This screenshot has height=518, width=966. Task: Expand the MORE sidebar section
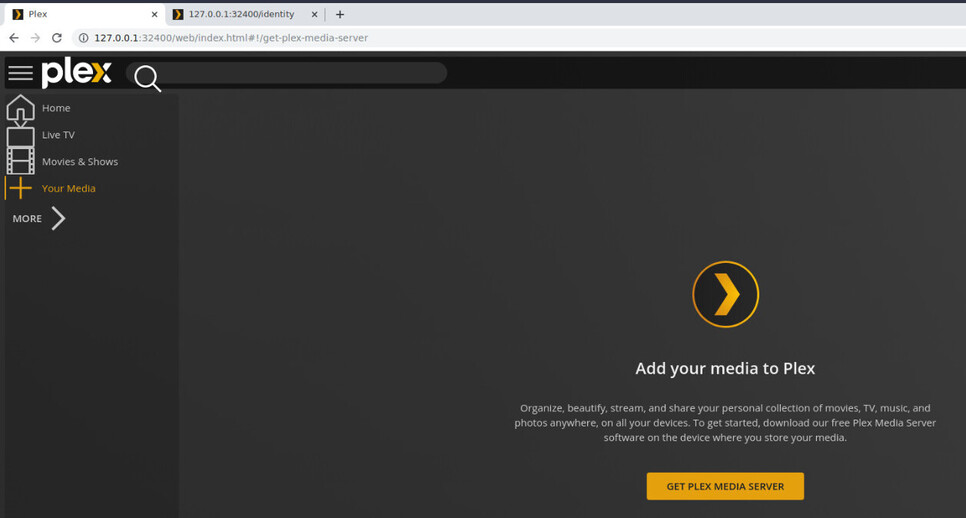pyautogui.click(x=39, y=218)
